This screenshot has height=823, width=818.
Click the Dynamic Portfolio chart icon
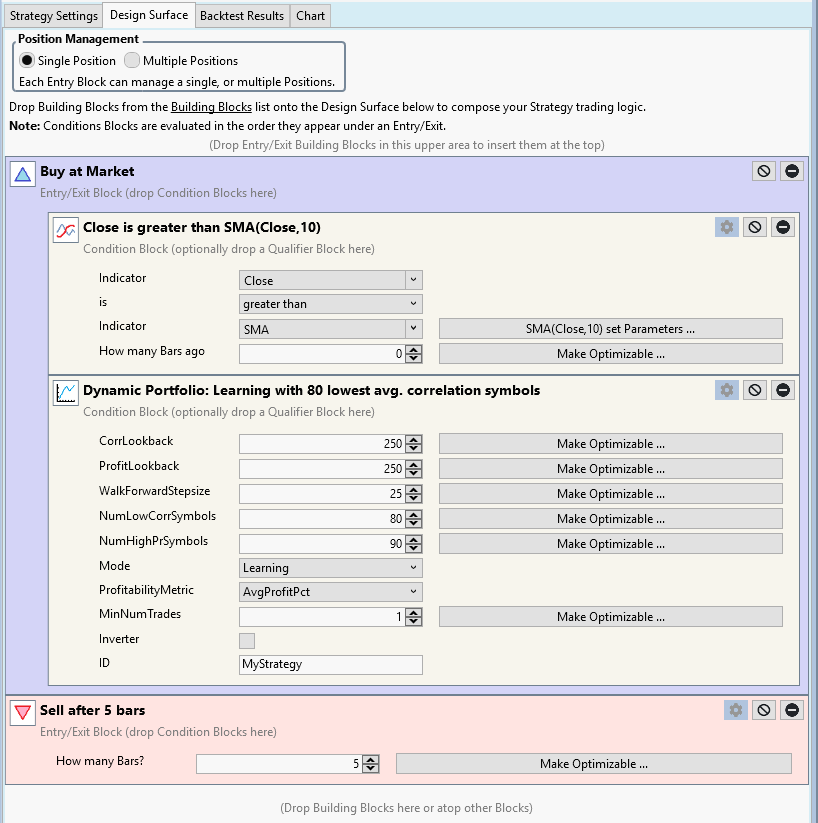(x=66, y=393)
